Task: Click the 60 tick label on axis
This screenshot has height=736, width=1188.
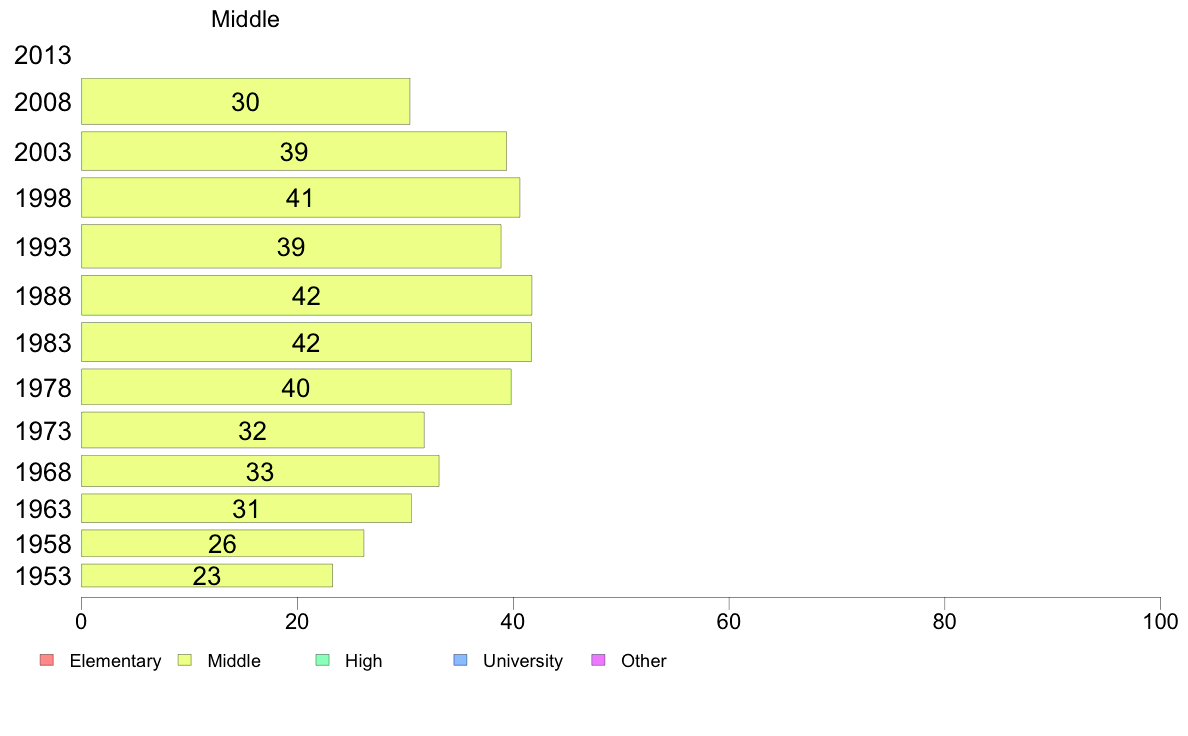Action: [728, 622]
